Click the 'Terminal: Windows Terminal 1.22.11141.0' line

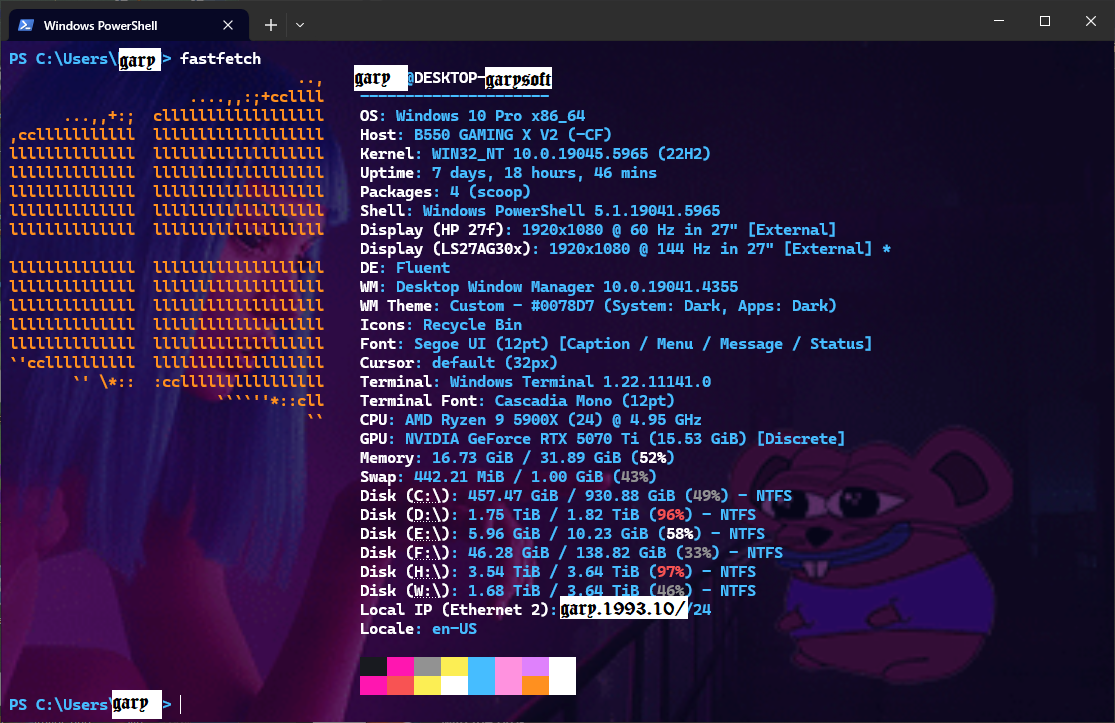(535, 382)
